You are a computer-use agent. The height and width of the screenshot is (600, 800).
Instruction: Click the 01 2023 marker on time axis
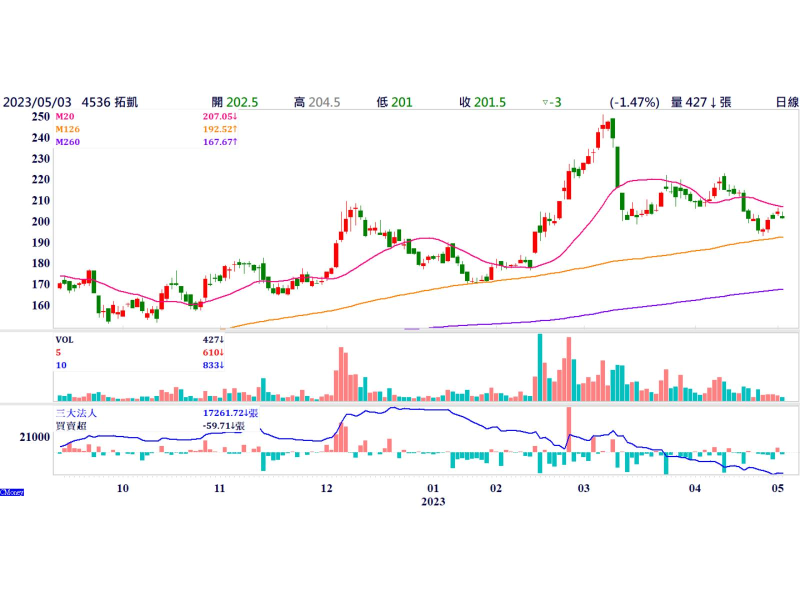point(433,495)
